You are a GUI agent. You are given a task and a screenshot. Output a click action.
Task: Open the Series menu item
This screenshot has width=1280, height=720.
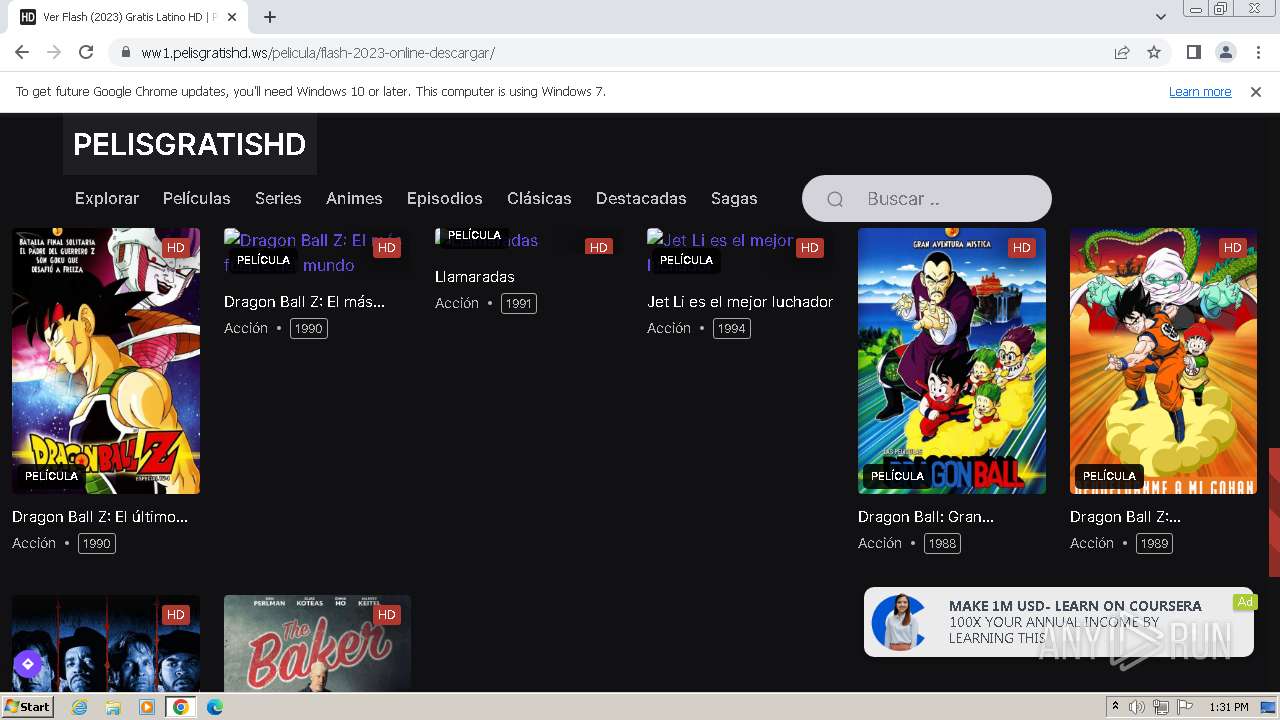point(278,198)
